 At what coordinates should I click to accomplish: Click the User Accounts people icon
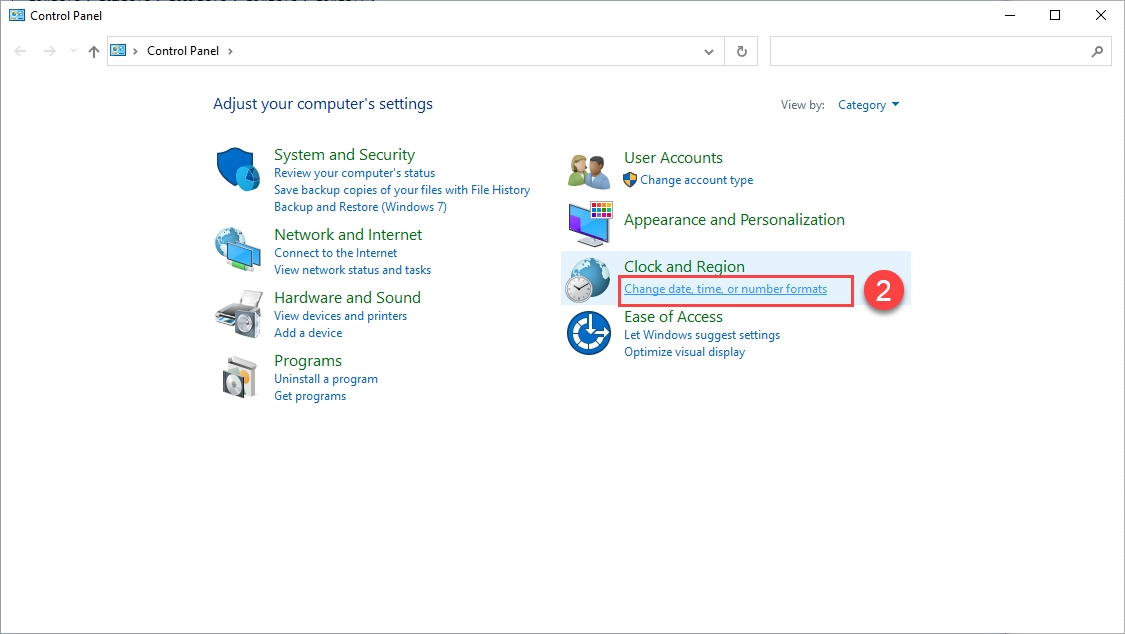(588, 171)
